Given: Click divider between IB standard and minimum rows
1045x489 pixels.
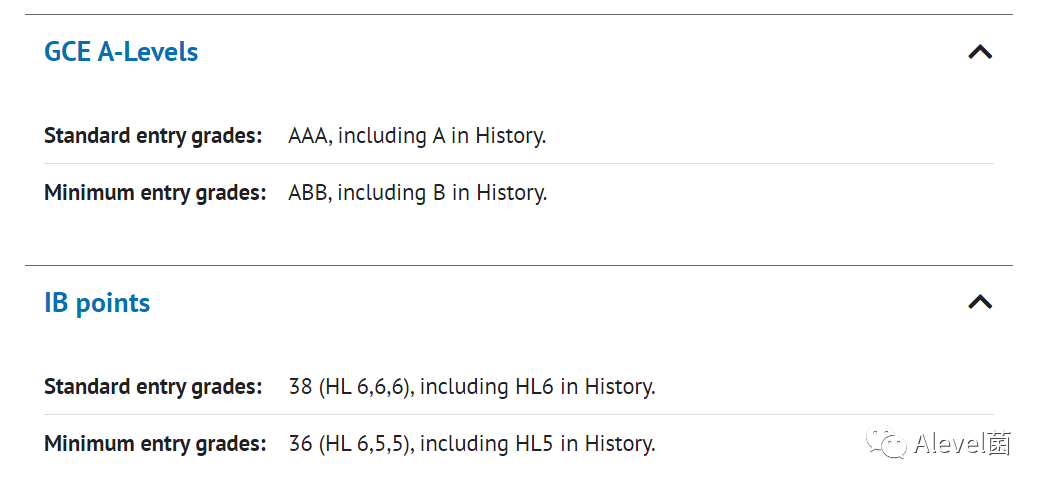Looking at the screenshot, I should (519, 414).
